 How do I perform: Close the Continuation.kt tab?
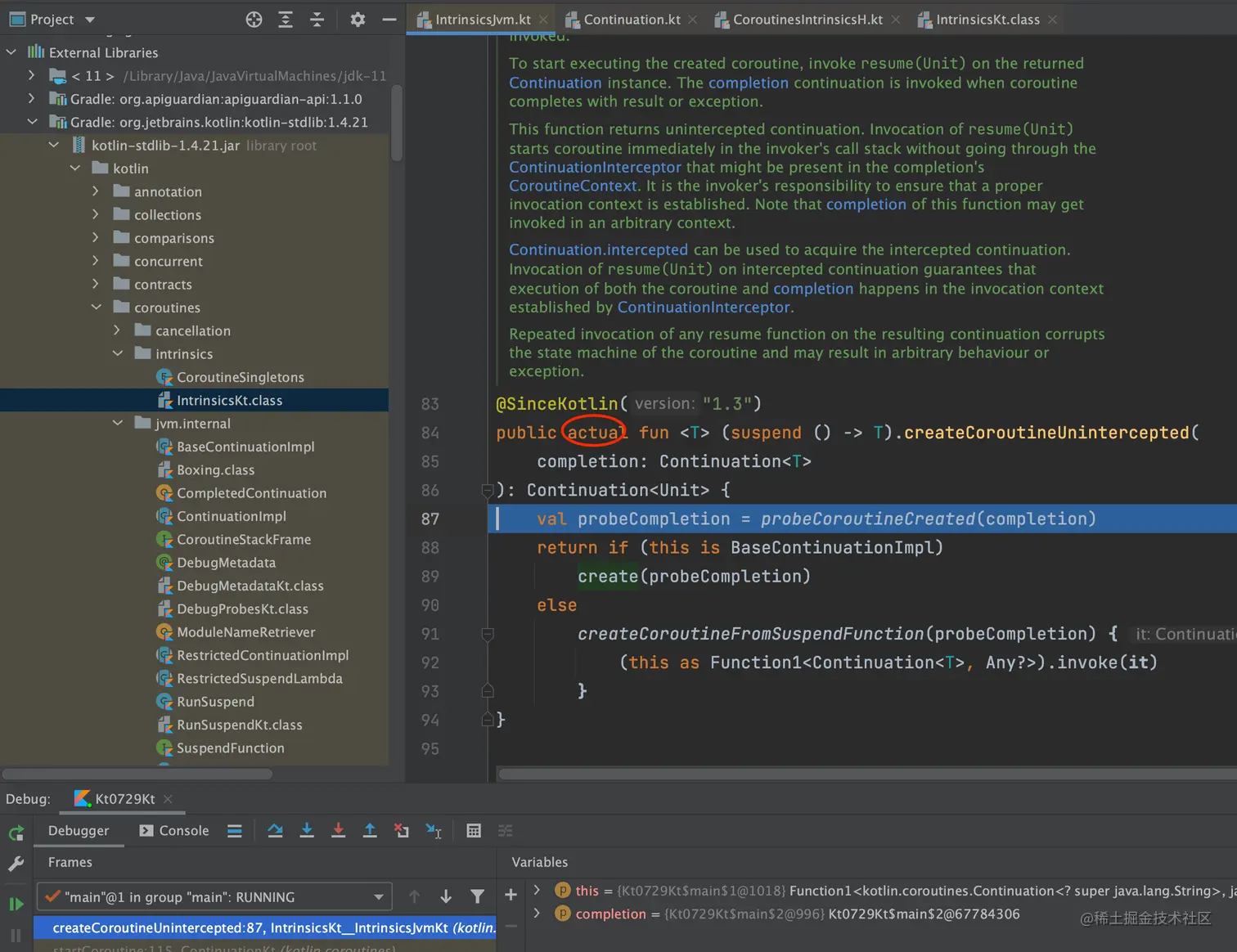tap(693, 20)
